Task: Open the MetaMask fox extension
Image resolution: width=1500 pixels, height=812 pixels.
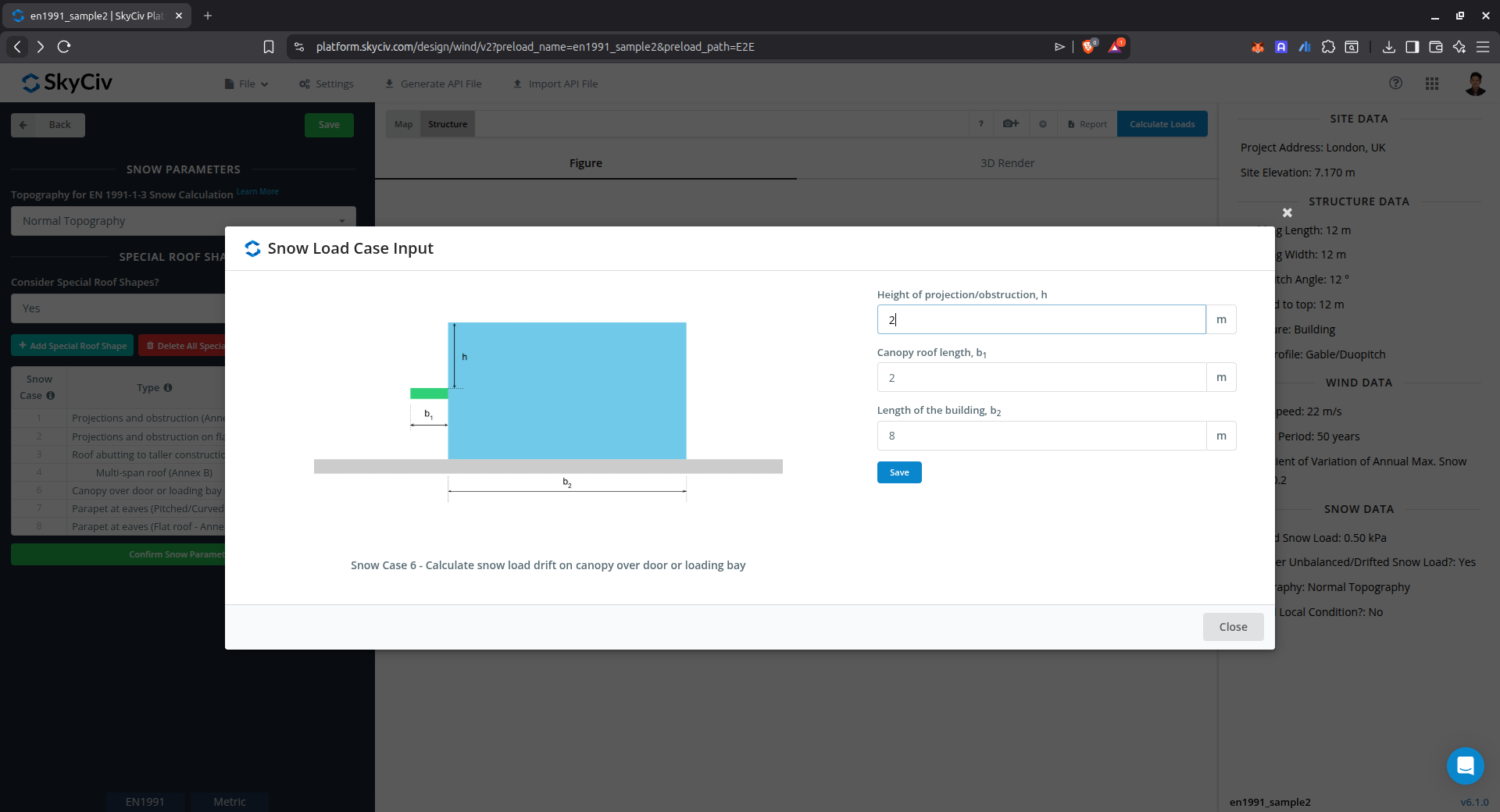Action: pos(1257,47)
